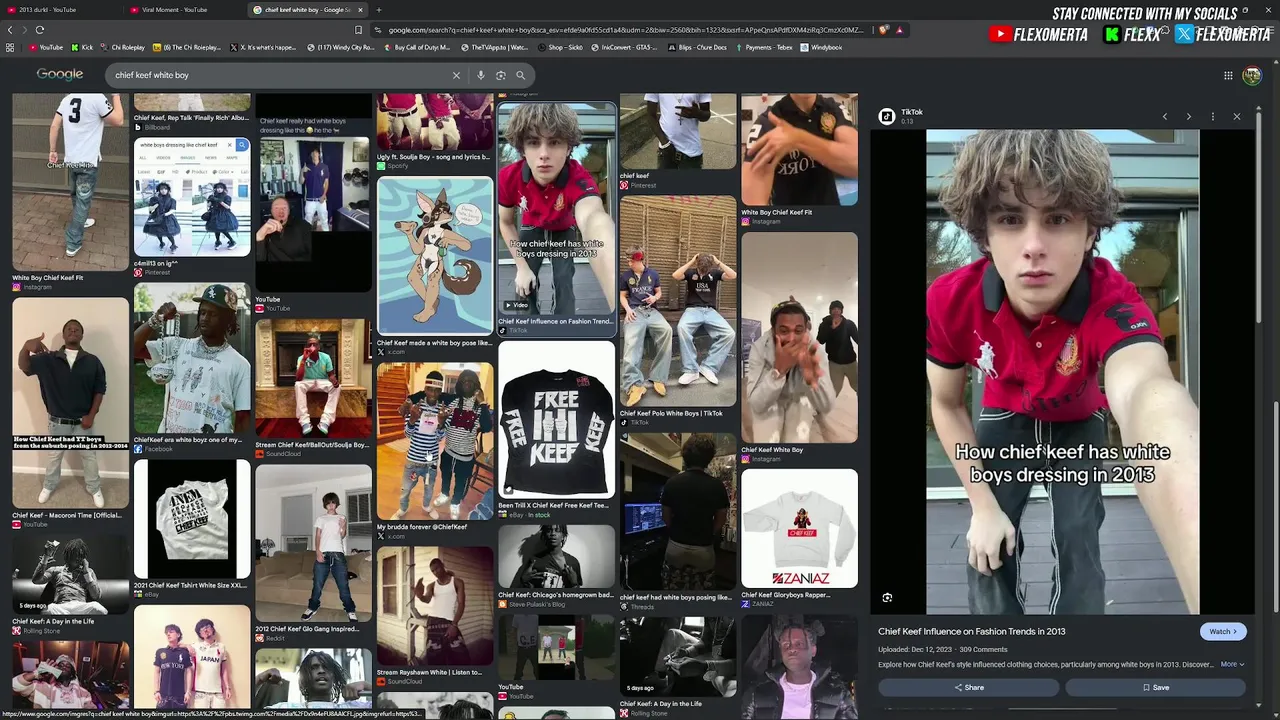Select the 'chief keef white boy' Google tab
The width and height of the screenshot is (1280, 720).
309,10
